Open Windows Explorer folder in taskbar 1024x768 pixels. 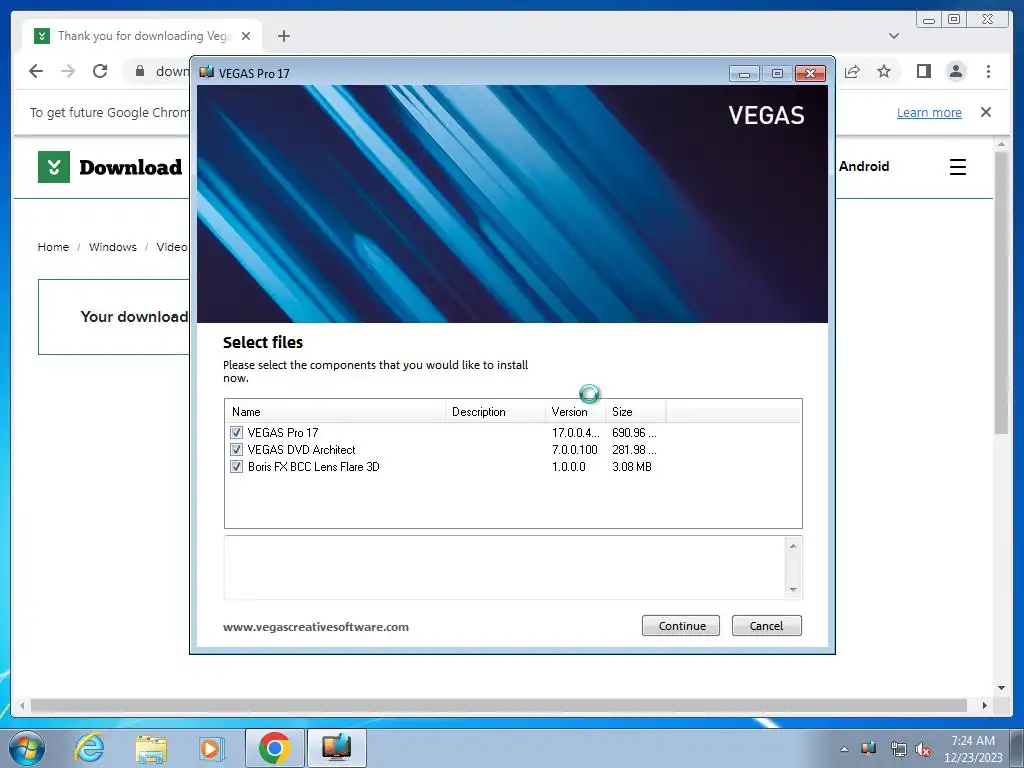point(151,748)
